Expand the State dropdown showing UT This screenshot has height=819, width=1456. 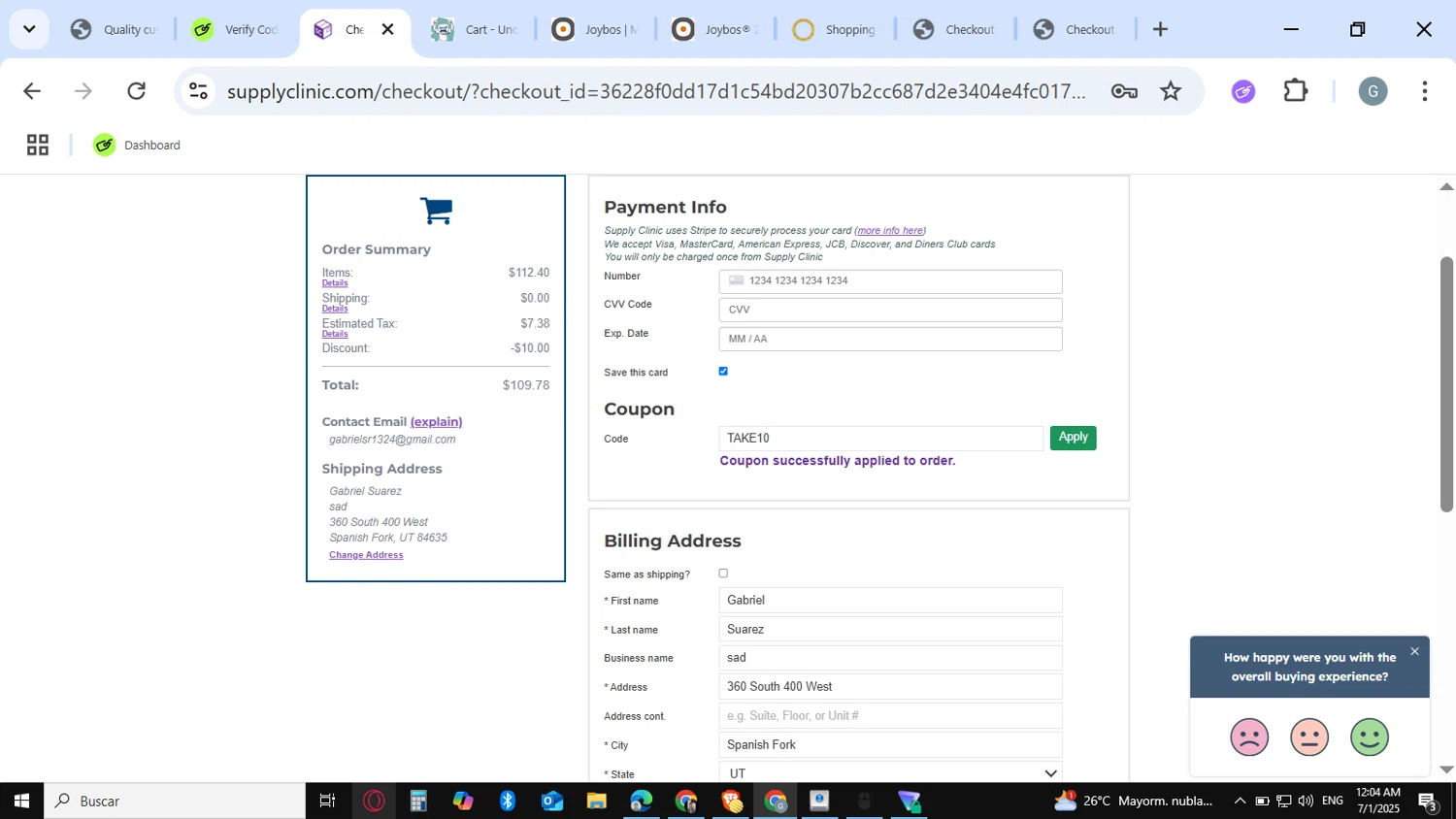891,773
